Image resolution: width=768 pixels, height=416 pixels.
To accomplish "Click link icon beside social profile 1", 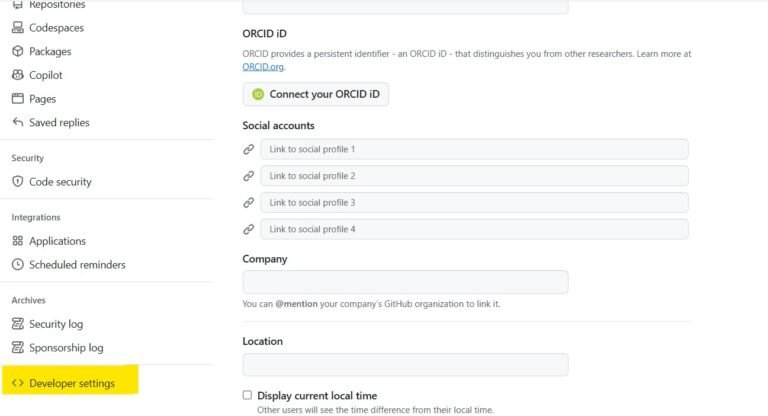I will pyautogui.click(x=249, y=149).
